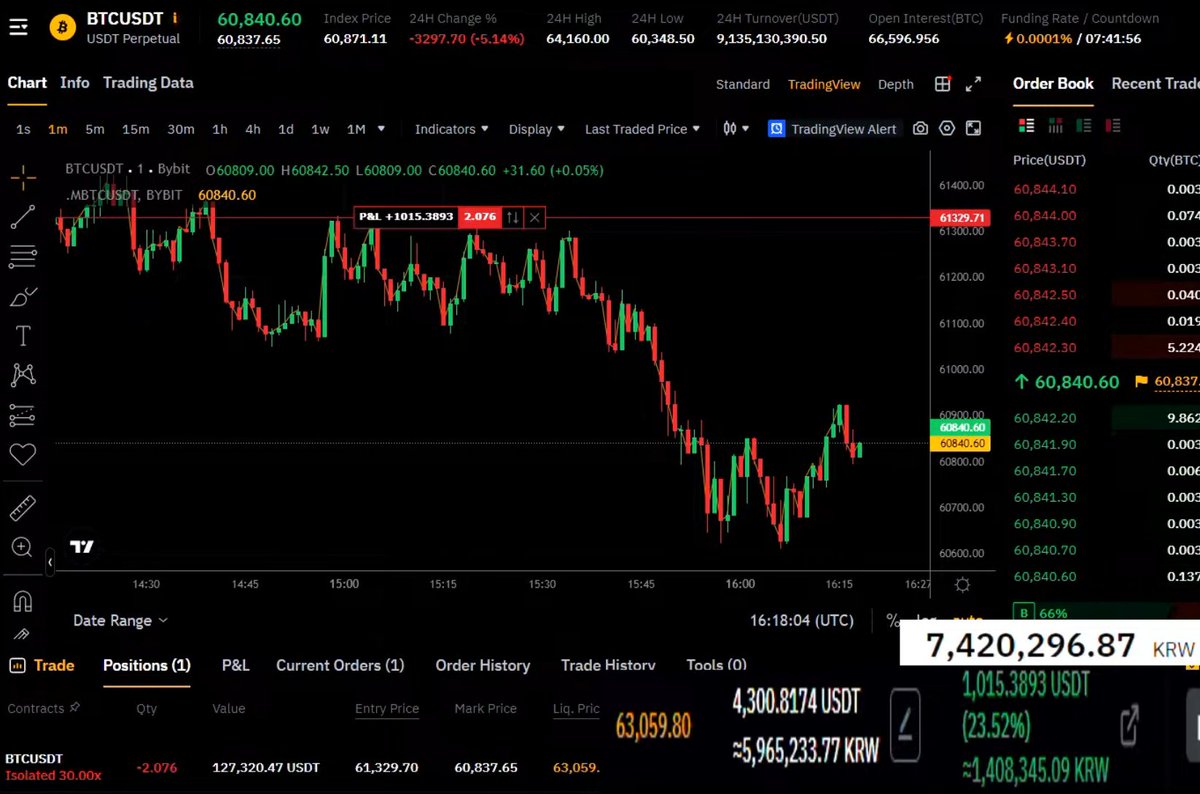This screenshot has height=794, width=1200.
Task: Open the Order History tab
Action: pyautogui.click(x=483, y=665)
